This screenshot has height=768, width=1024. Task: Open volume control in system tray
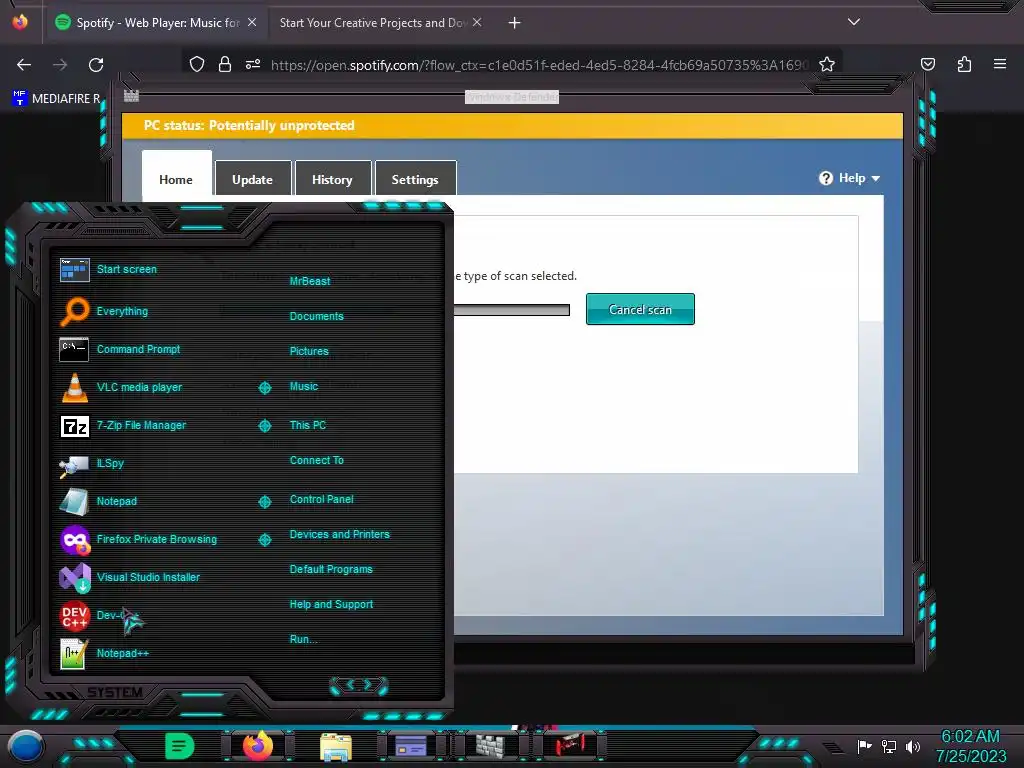pos(913,746)
